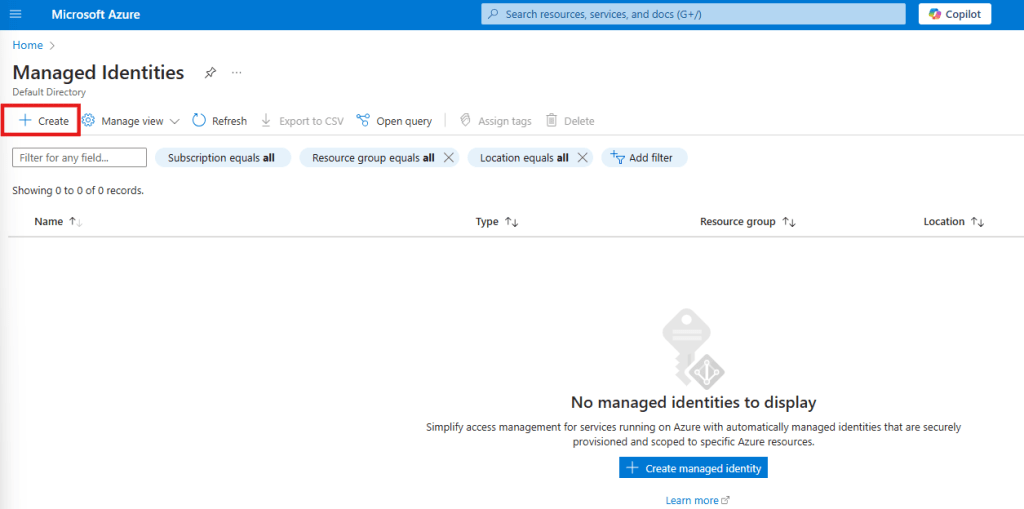Sort by Type column arrows
The width and height of the screenshot is (1024, 509).
tap(511, 222)
